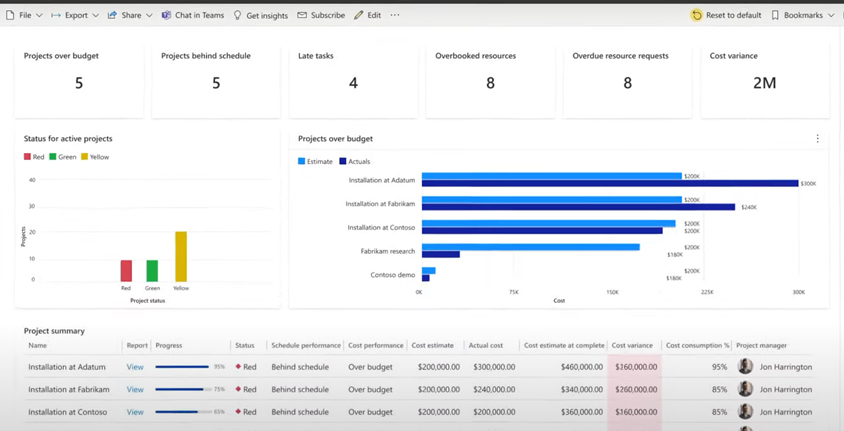The image size is (844, 431).
Task: Click the Reset to default icon
Action: (x=697, y=15)
